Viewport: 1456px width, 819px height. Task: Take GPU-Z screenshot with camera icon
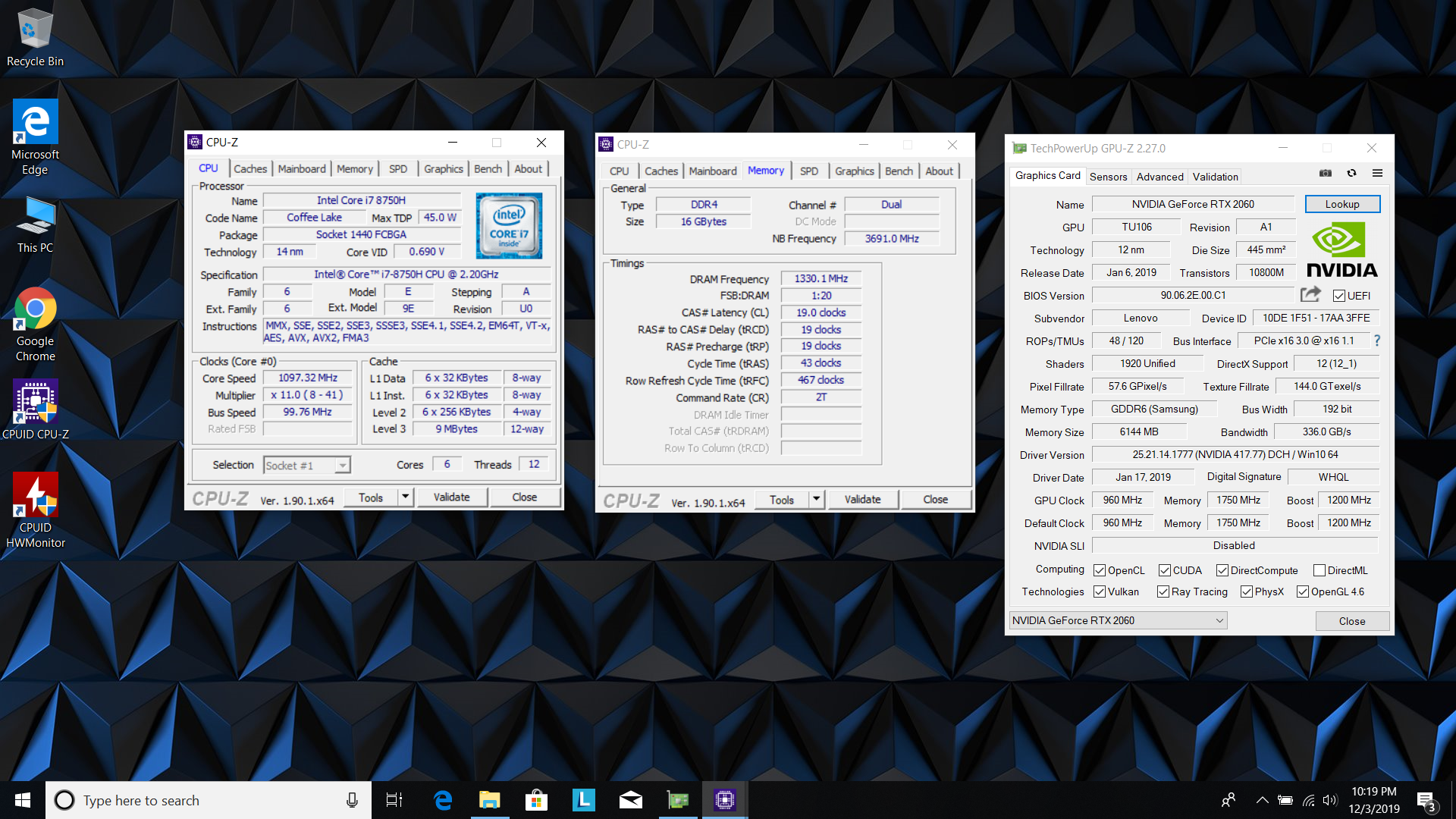pos(1326,174)
